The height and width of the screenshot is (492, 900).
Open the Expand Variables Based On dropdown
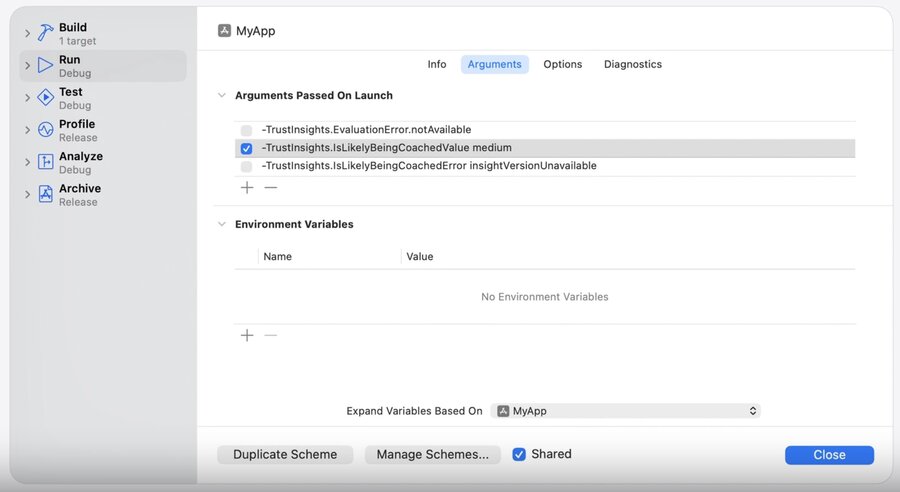(x=626, y=411)
